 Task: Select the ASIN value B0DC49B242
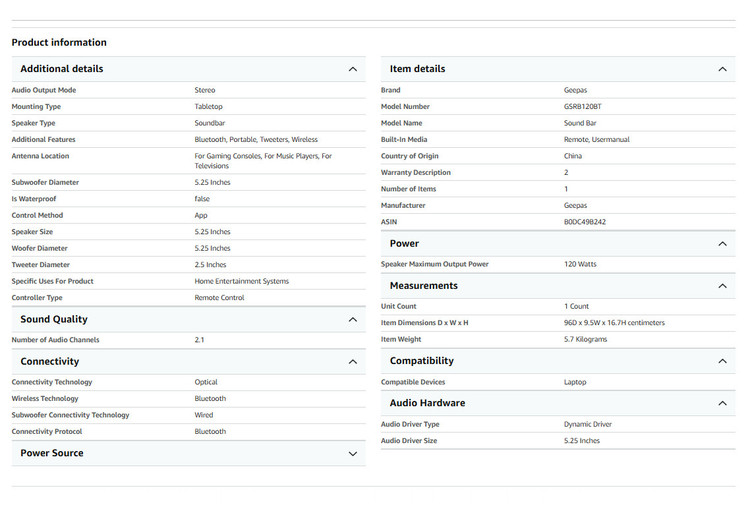(x=585, y=222)
